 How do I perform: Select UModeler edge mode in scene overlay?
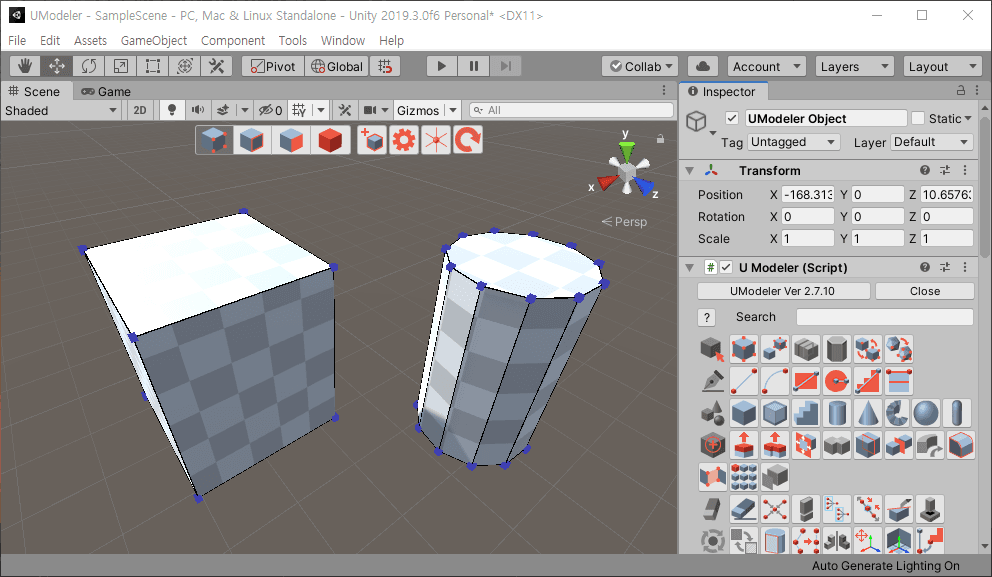252,140
